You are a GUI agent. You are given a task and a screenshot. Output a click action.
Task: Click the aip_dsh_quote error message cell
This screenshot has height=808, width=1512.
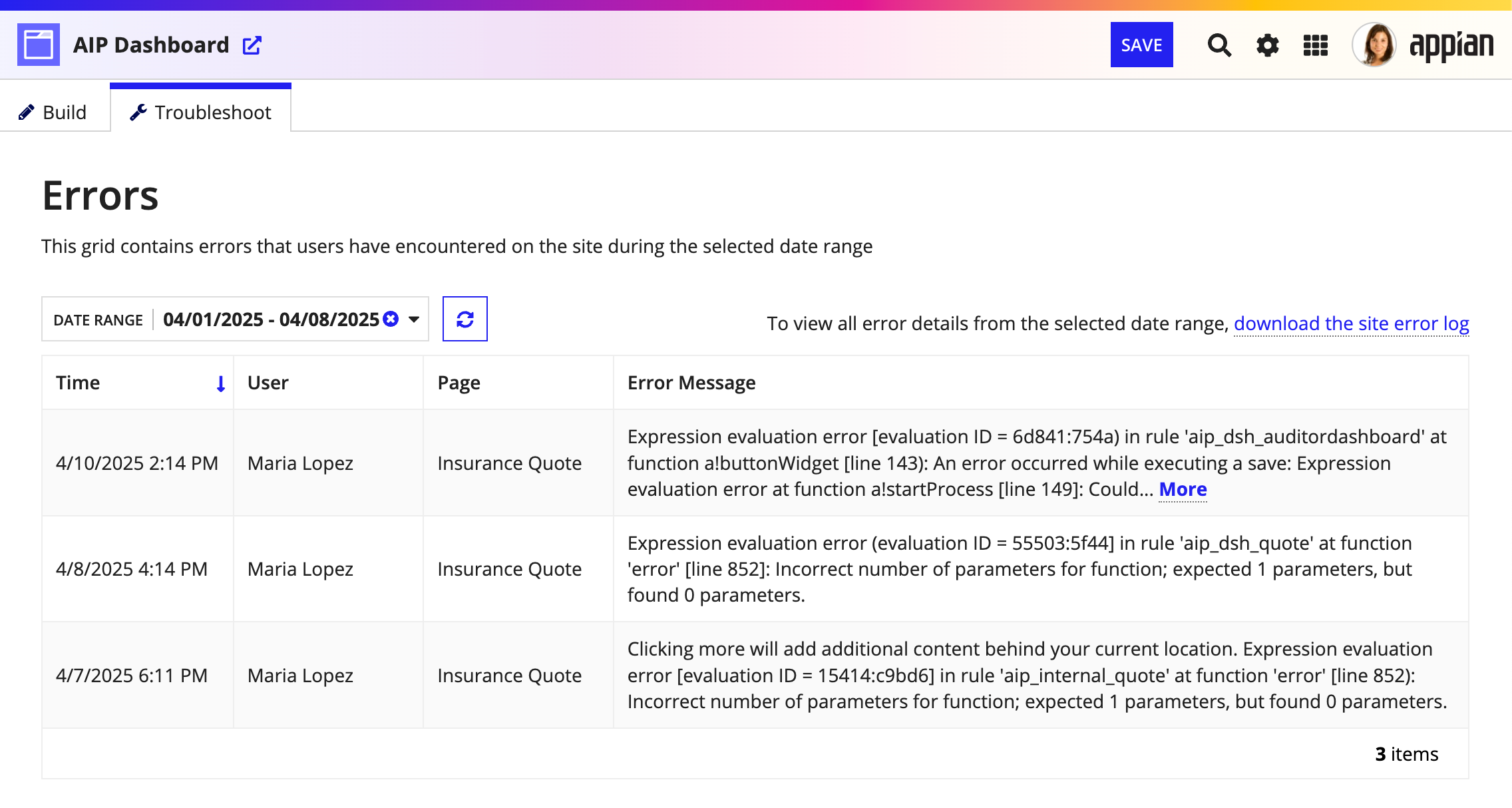coord(1041,569)
